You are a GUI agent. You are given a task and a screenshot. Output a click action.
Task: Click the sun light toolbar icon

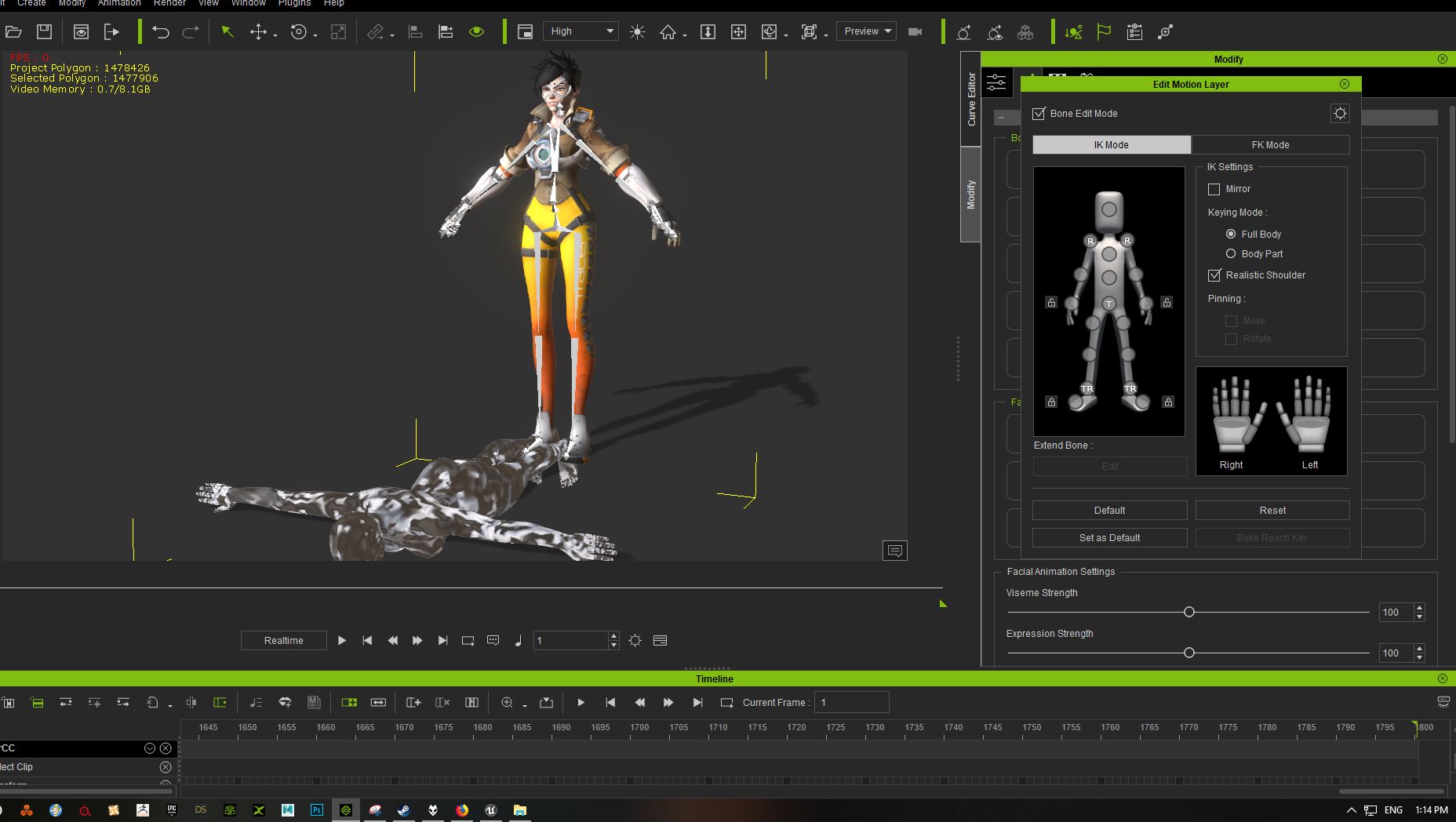pos(637,32)
